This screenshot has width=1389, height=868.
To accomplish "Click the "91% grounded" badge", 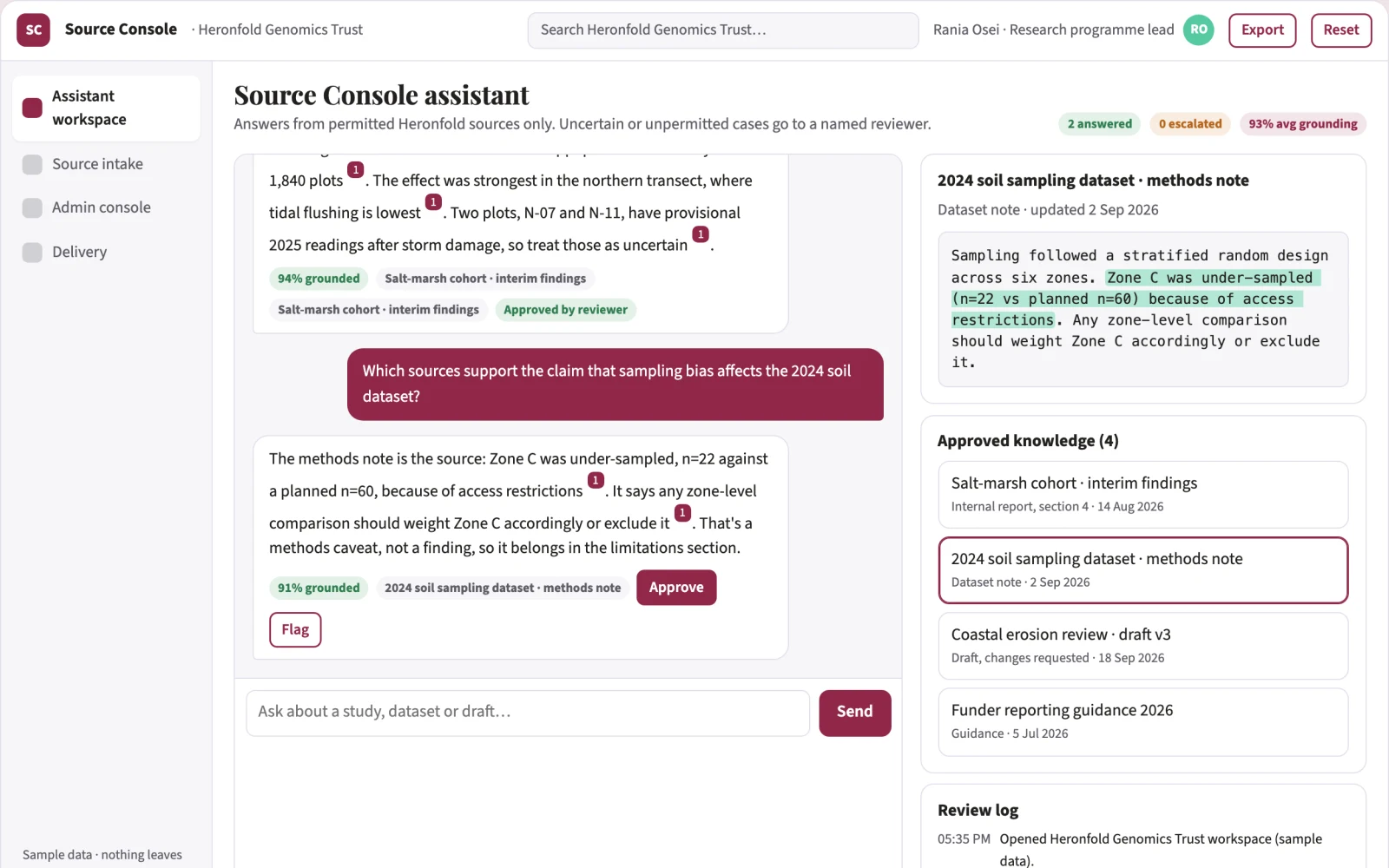I will 319,589.
